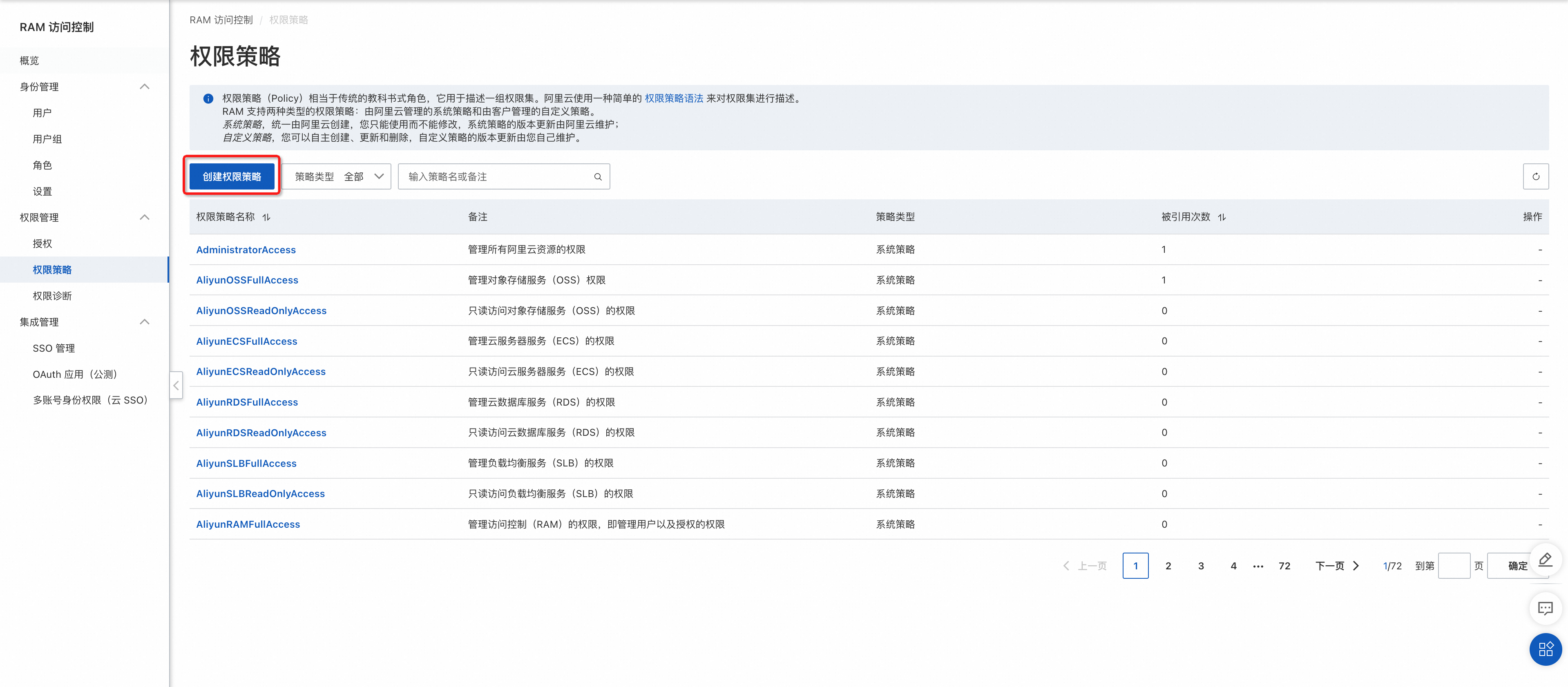Open 用户组 in the sidebar

point(47,139)
